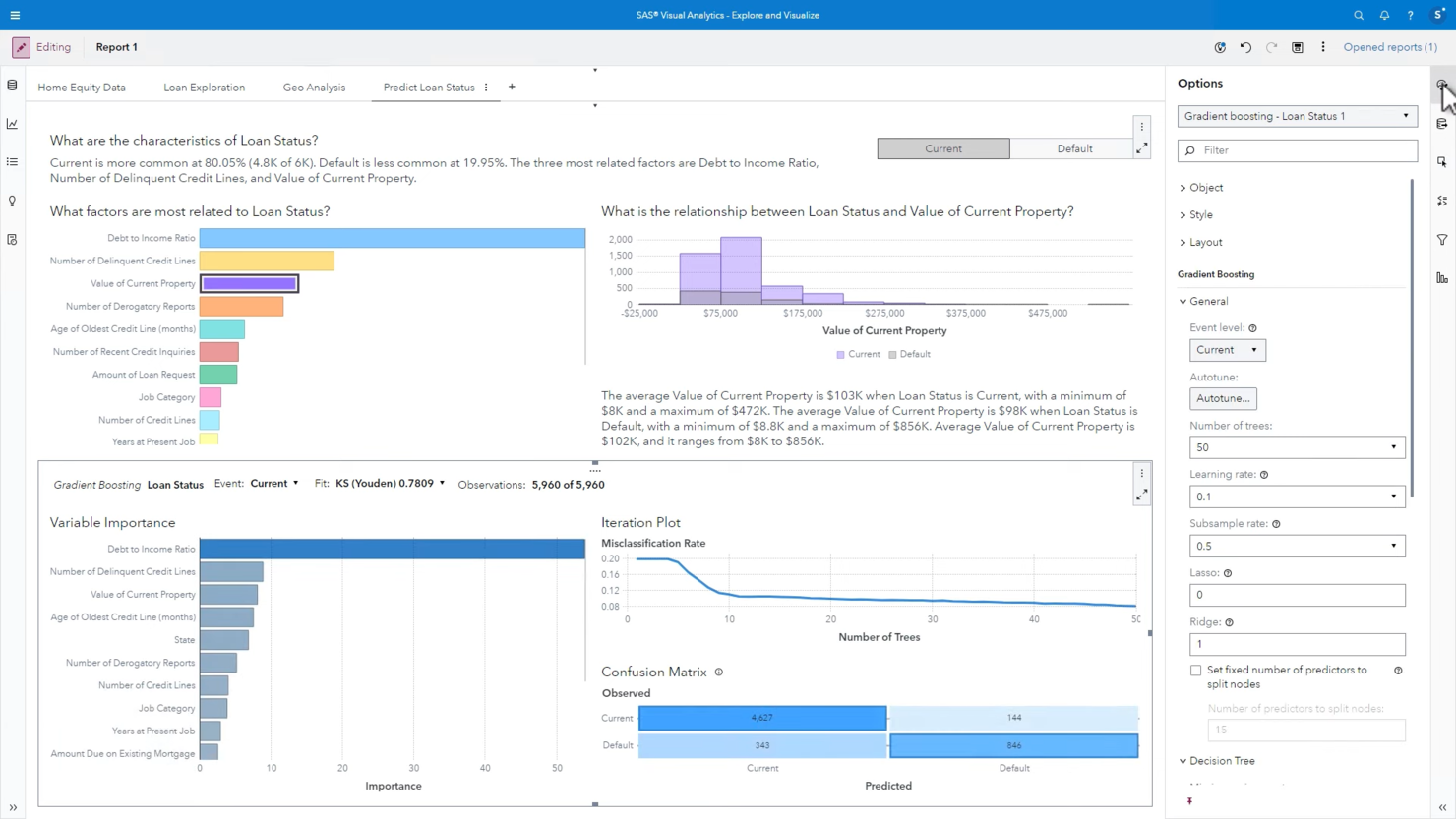Image resolution: width=1456 pixels, height=819 pixels.
Task: Open the Data roles panel on the right
Action: tap(1442, 123)
